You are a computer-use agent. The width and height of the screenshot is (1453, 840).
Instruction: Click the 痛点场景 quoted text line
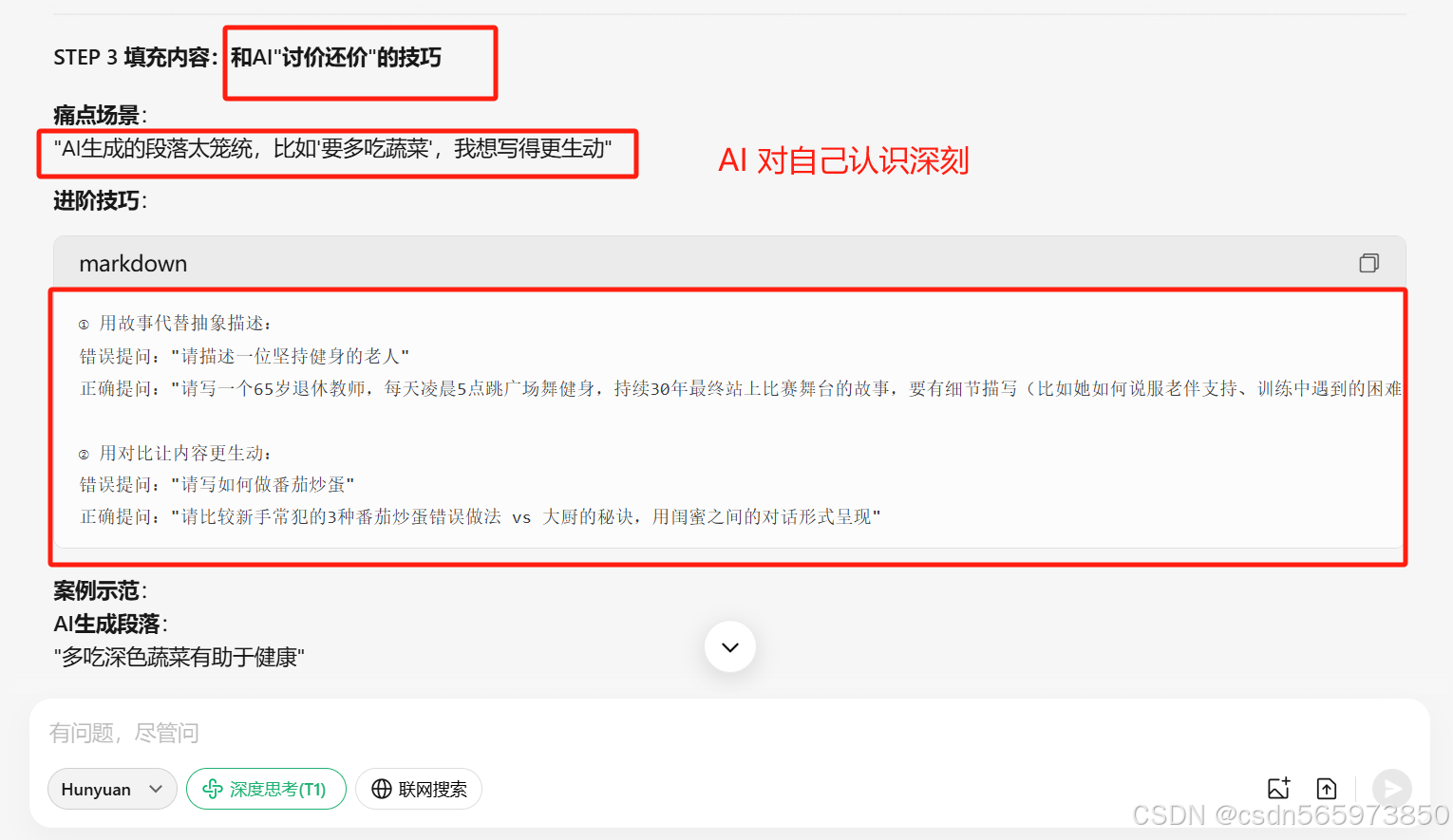(x=332, y=149)
